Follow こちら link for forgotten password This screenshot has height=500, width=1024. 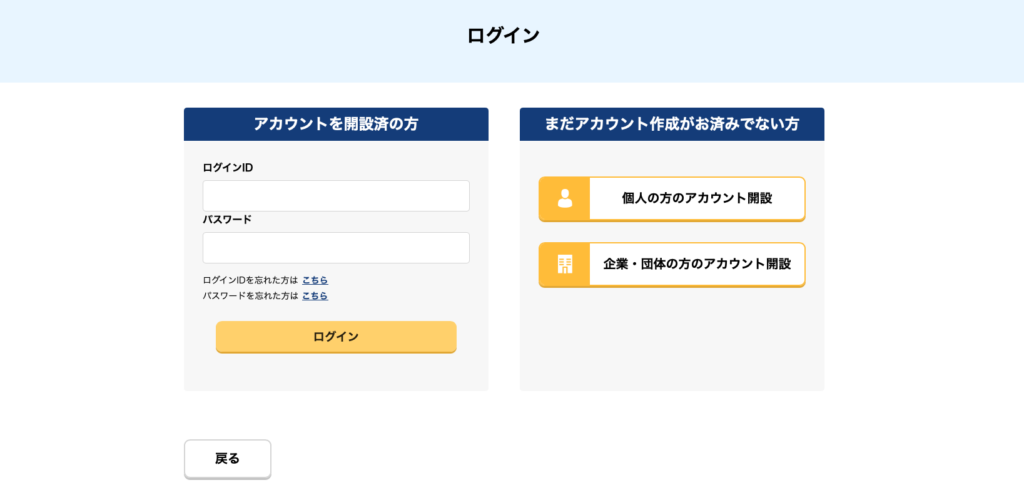pos(315,296)
